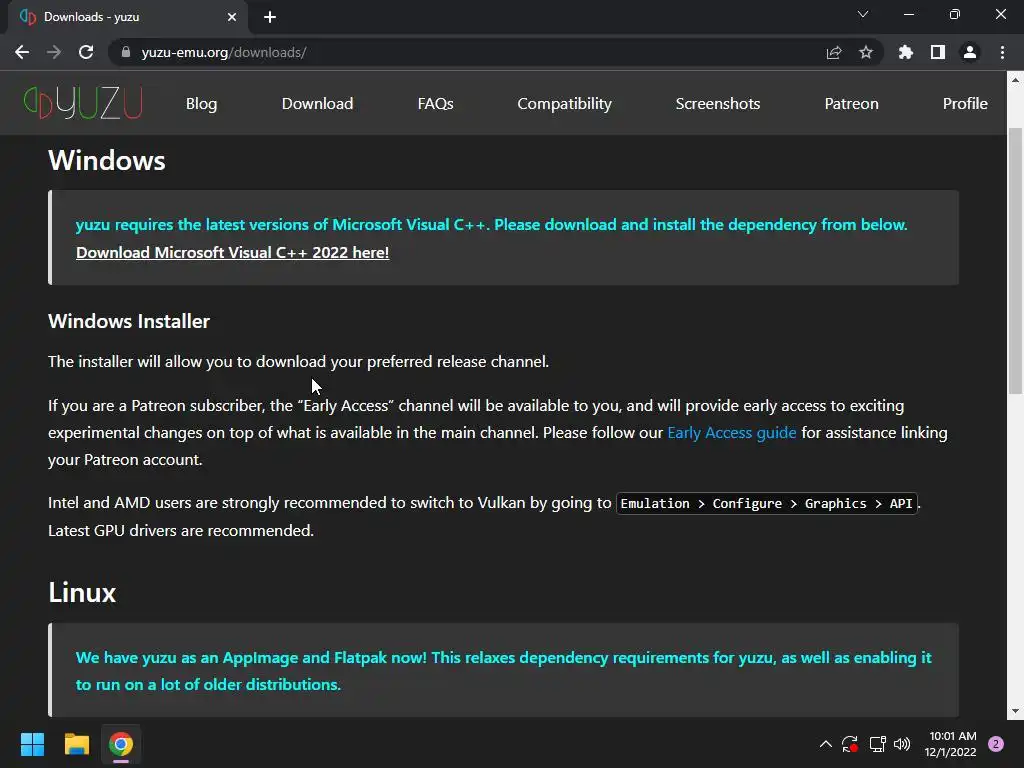This screenshot has height=768, width=1024.
Task: Close the Downloads - yuzu tab
Action: click(232, 17)
